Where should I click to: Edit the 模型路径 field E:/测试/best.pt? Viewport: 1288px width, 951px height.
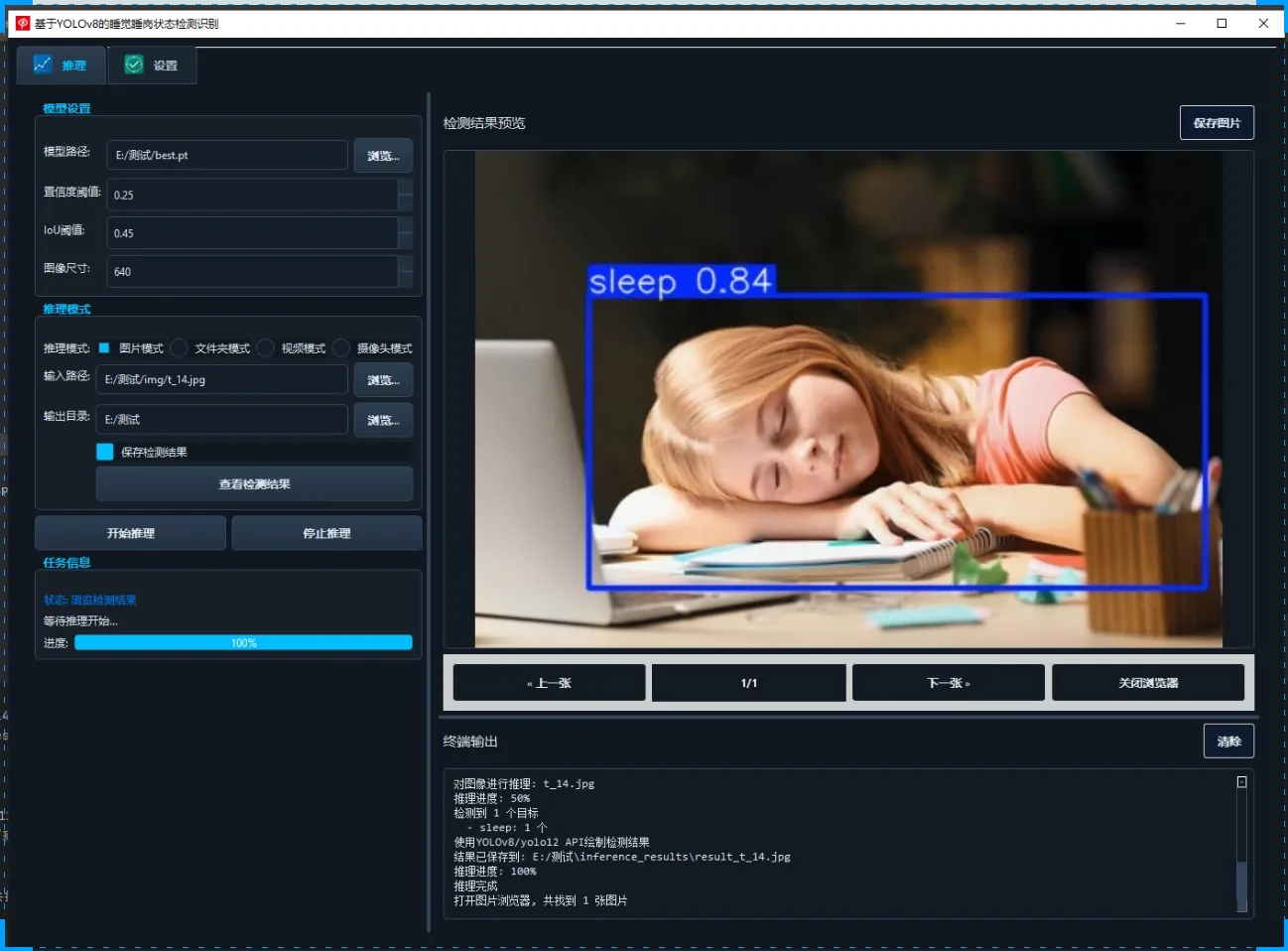227,155
